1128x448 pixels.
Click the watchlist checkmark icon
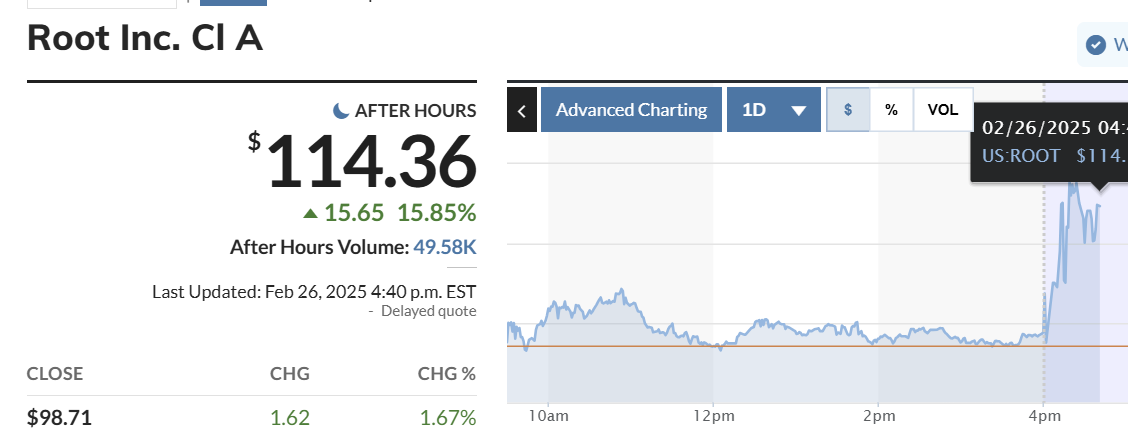[x=1095, y=45]
